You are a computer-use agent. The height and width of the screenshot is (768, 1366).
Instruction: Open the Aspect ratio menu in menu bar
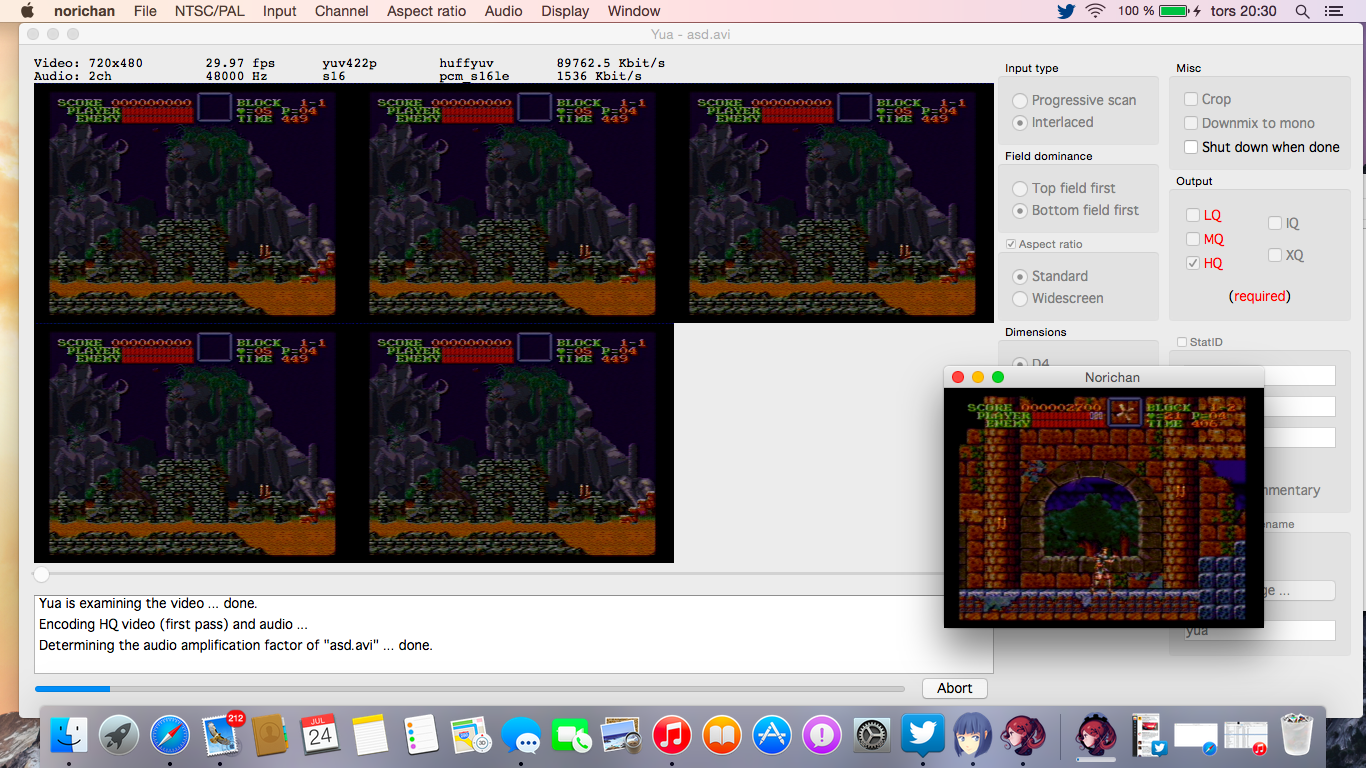tap(426, 11)
